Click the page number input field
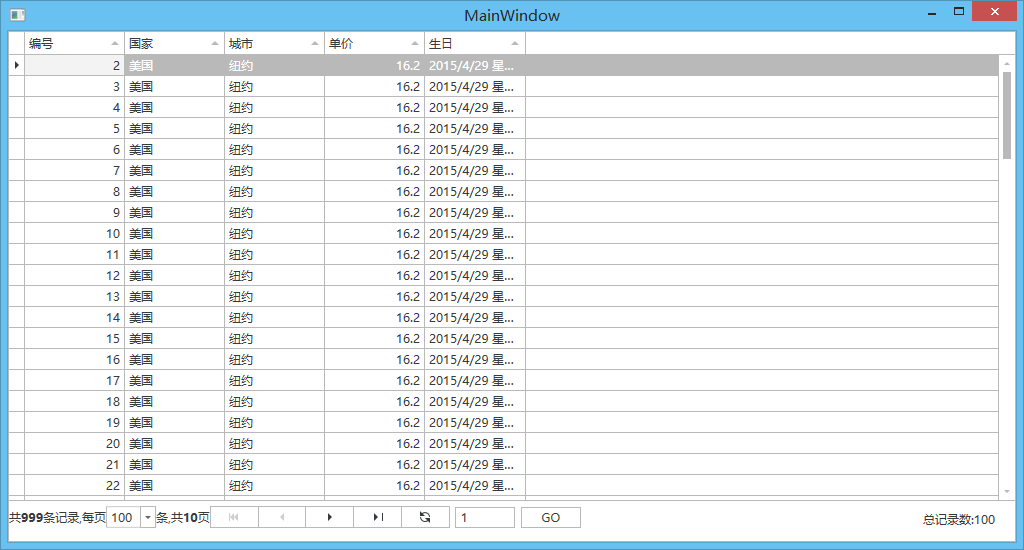The width and height of the screenshot is (1024, 550). (485, 517)
